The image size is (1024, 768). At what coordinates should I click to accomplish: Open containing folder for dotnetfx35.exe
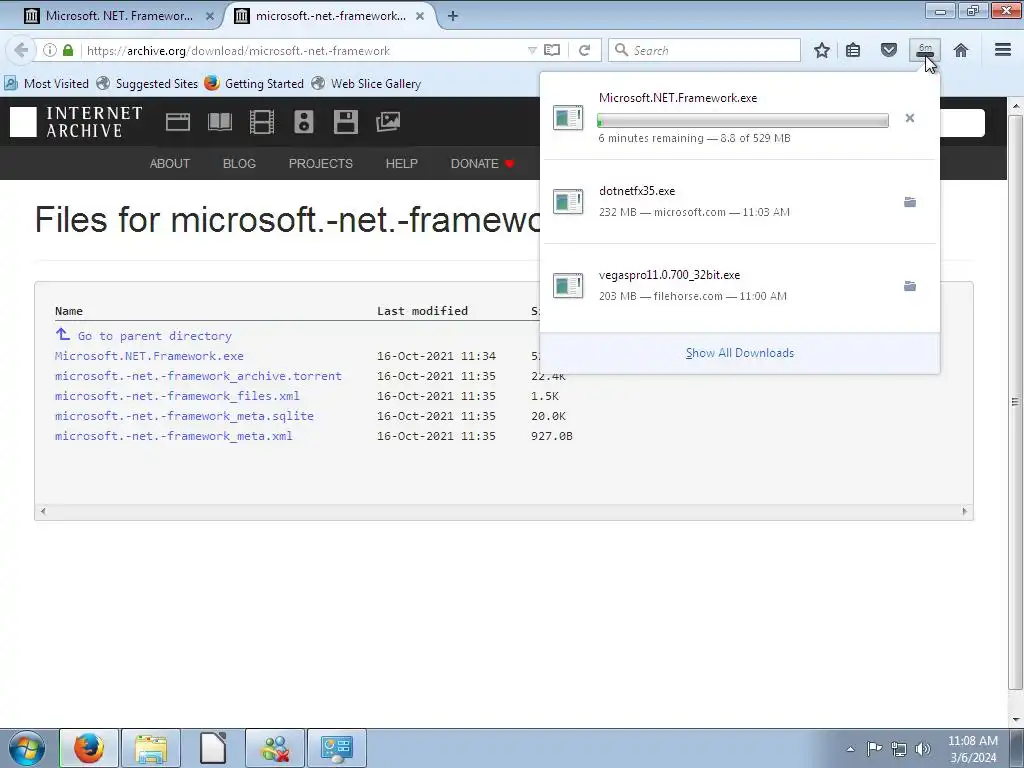910,202
